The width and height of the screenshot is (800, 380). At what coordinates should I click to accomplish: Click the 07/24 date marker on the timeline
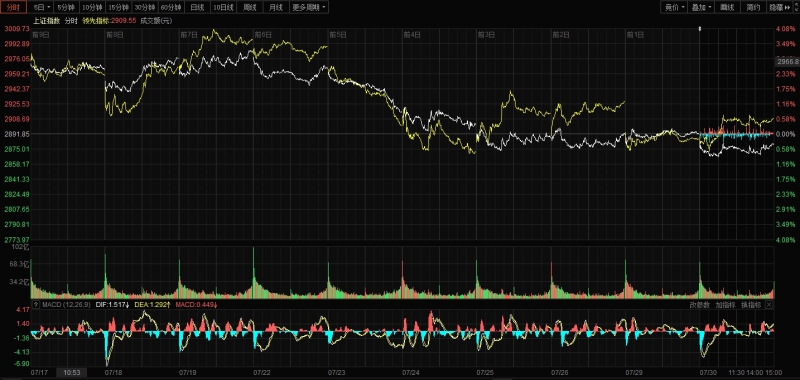click(x=411, y=373)
